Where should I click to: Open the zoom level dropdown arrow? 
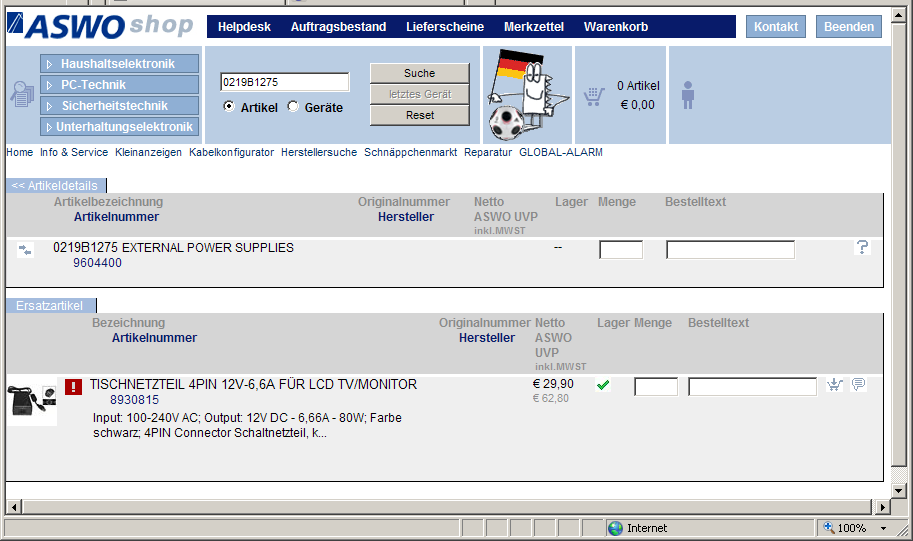pyautogui.click(x=883, y=528)
